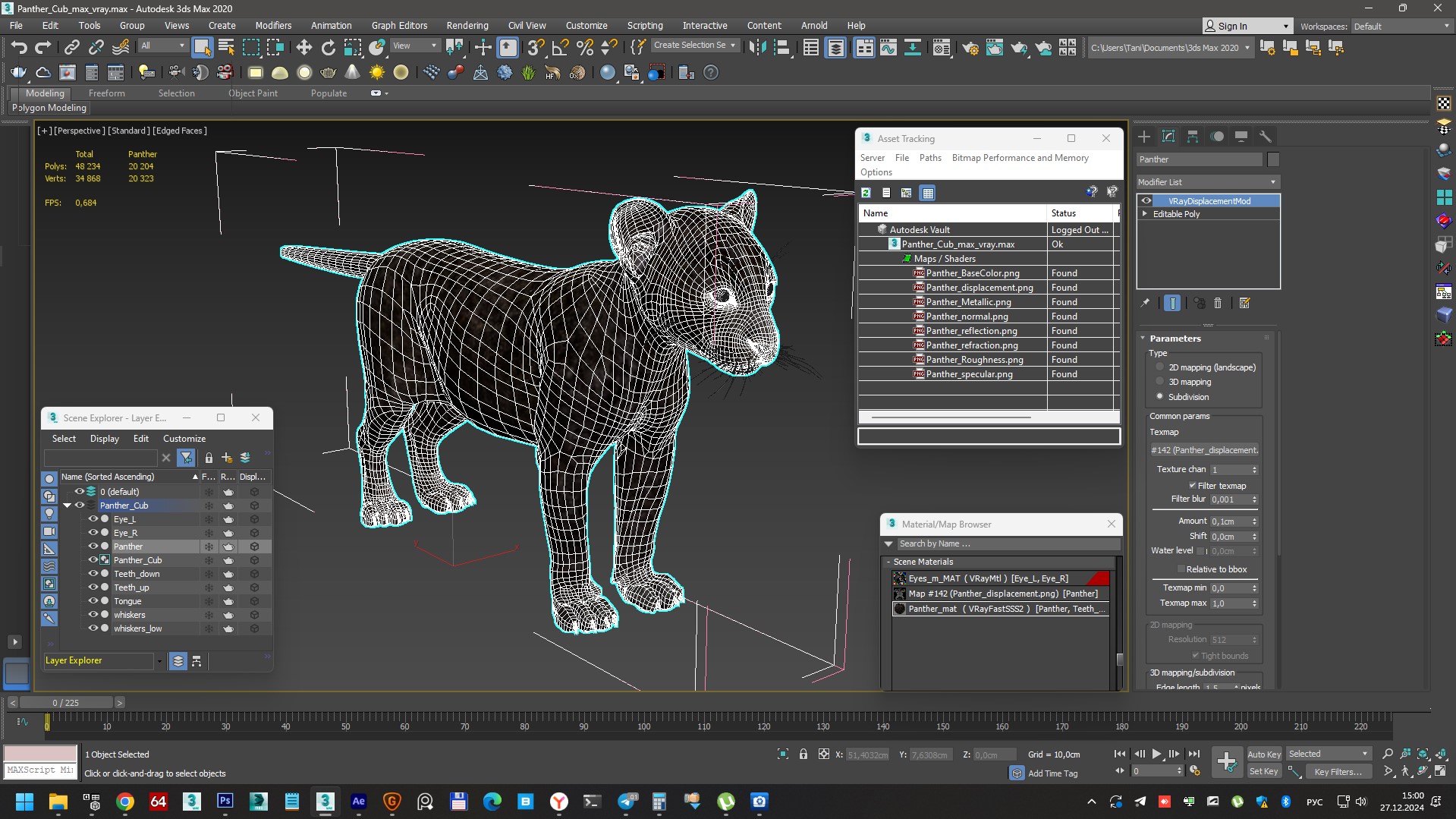This screenshot has width=1456, height=819.
Task: Expand the Editable Poly stack entry
Action: [x=1144, y=214]
